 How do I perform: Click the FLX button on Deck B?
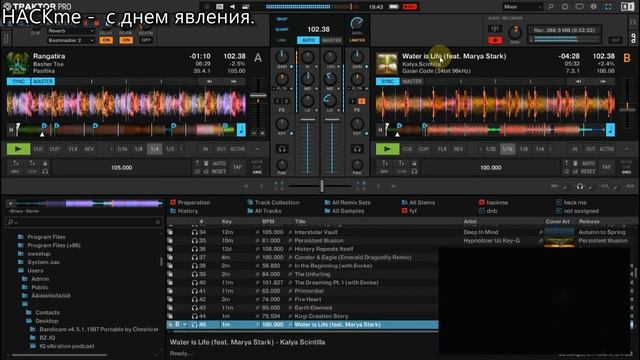[x=442, y=149]
